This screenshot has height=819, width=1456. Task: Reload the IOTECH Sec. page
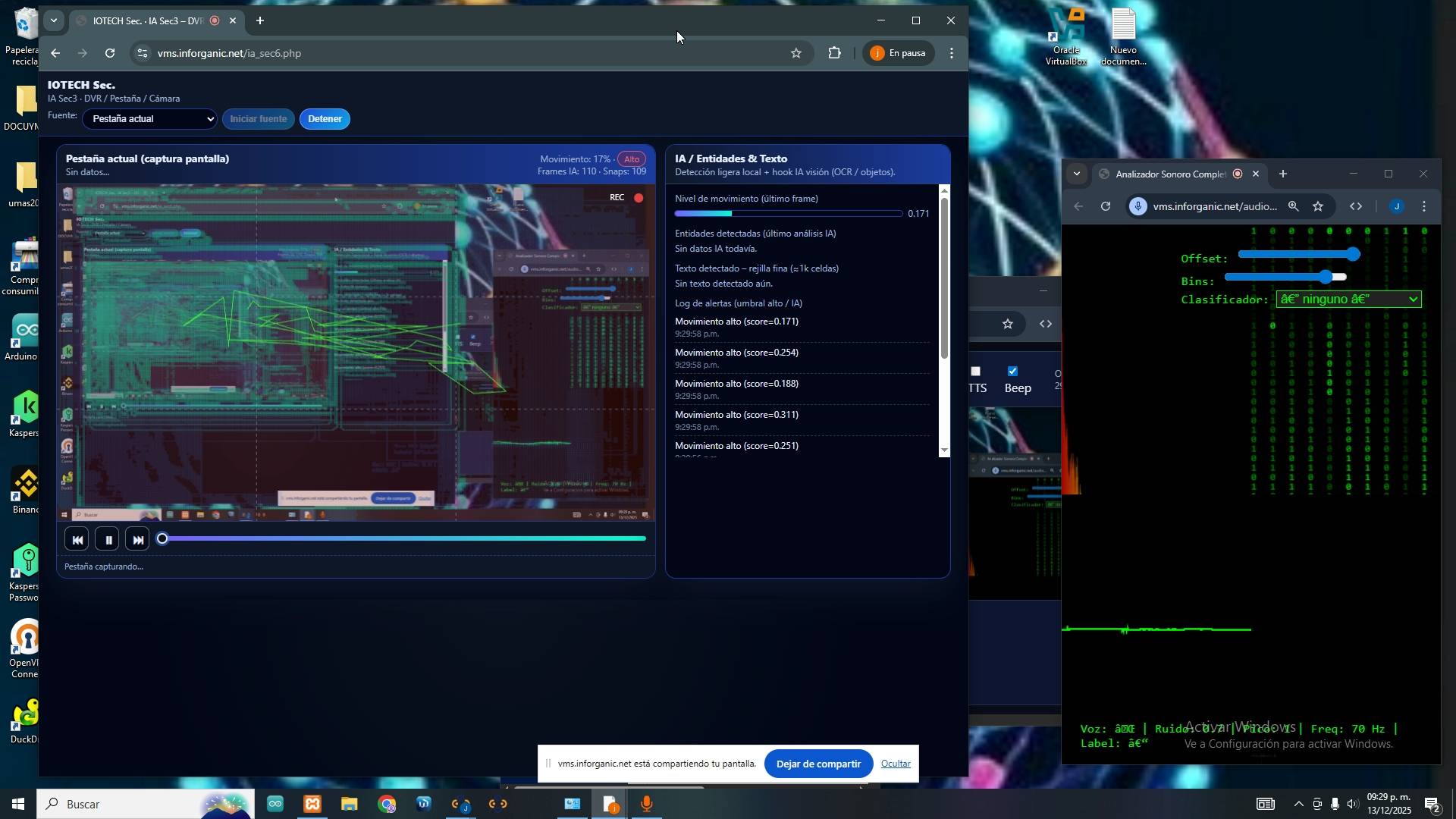click(x=110, y=53)
